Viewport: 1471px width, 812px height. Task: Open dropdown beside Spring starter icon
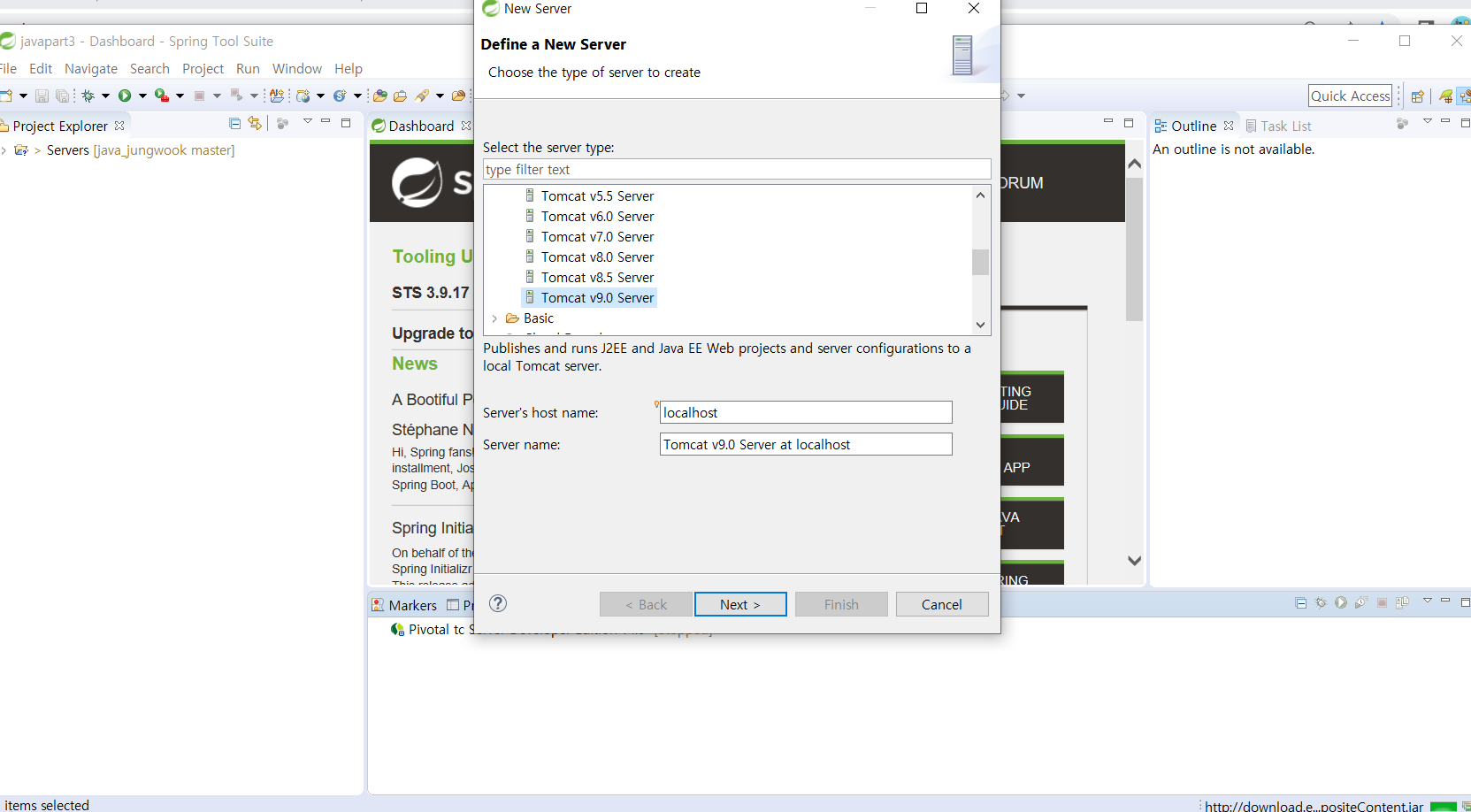[357, 96]
